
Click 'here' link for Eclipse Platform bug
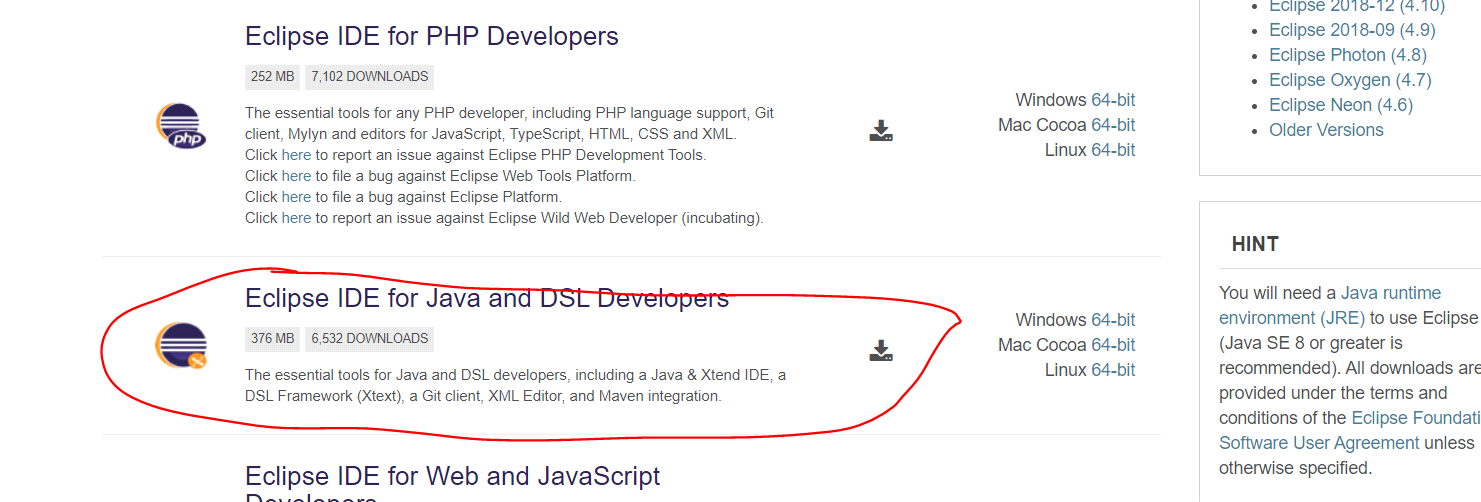(296, 197)
